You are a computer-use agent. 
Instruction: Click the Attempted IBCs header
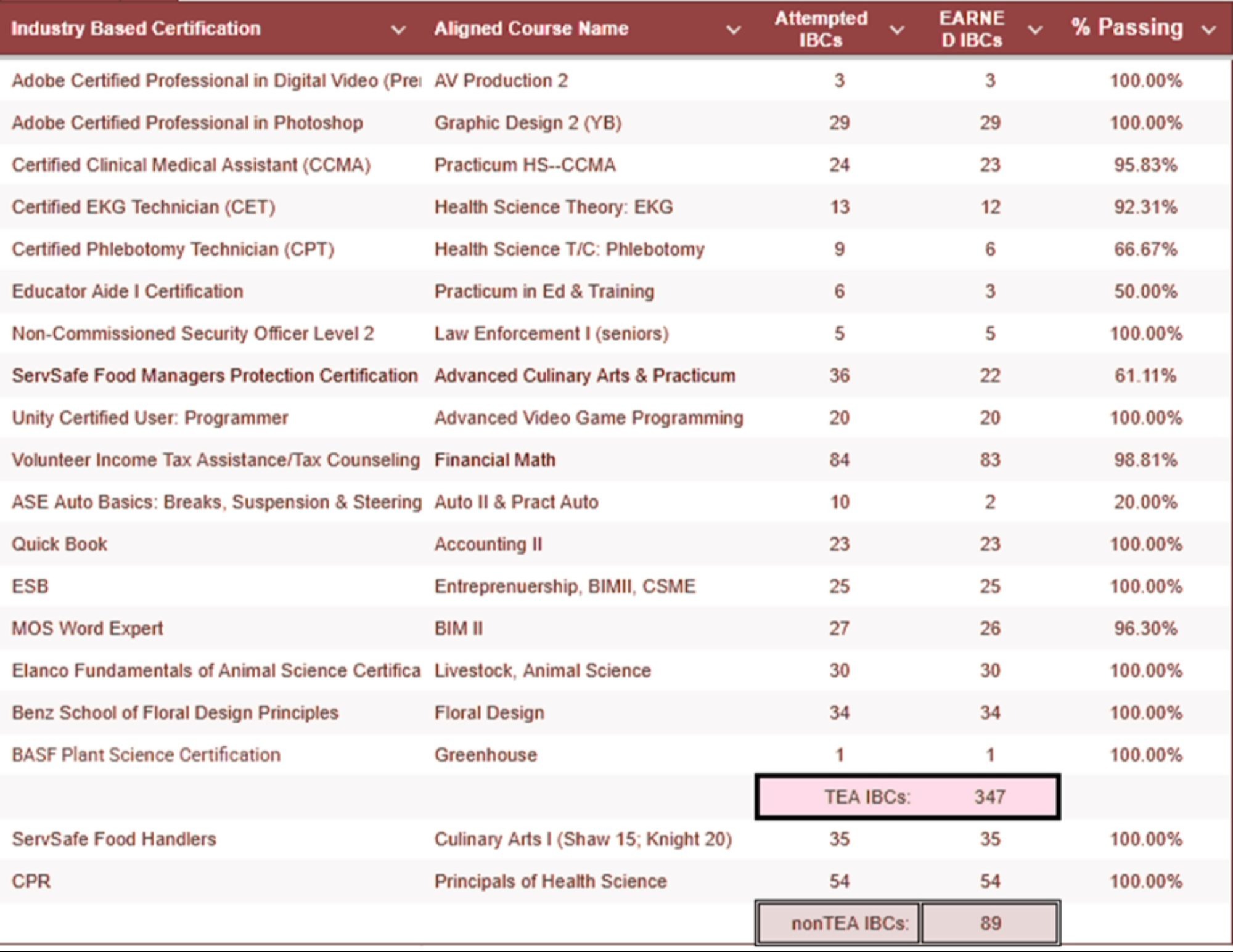pos(821,28)
